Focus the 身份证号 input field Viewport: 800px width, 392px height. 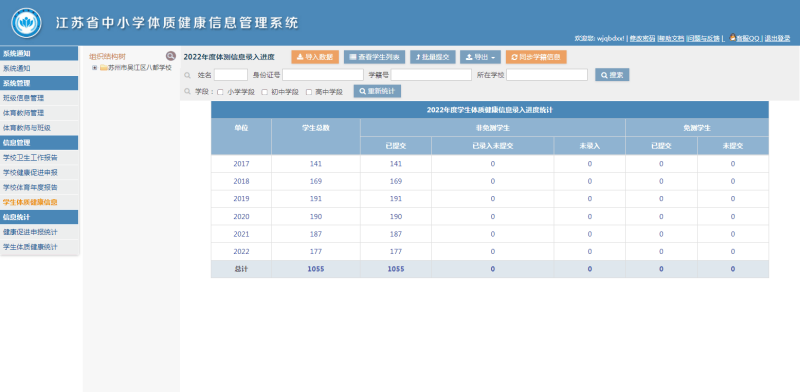point(323,75)
